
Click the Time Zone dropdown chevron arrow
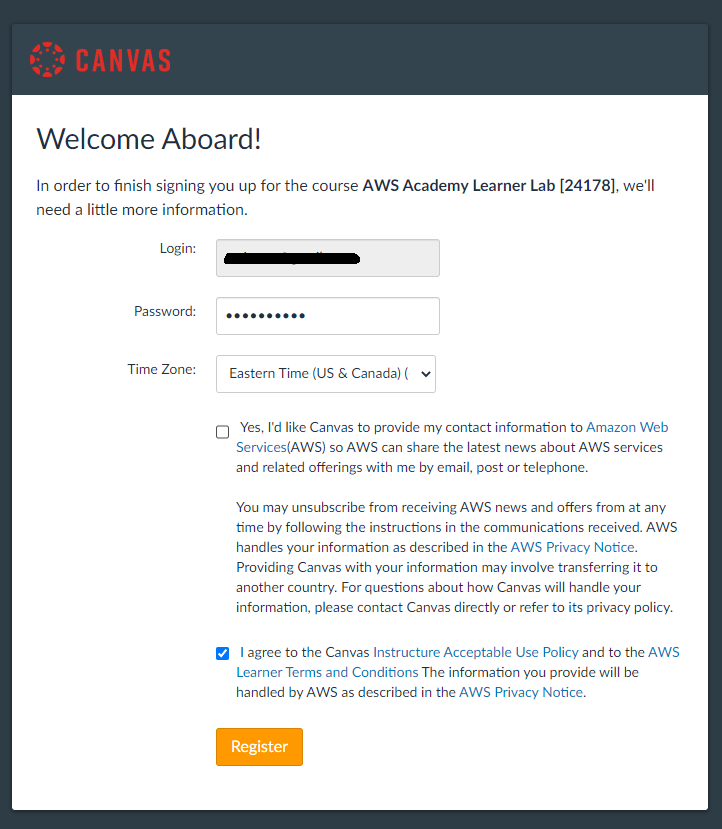426,373
